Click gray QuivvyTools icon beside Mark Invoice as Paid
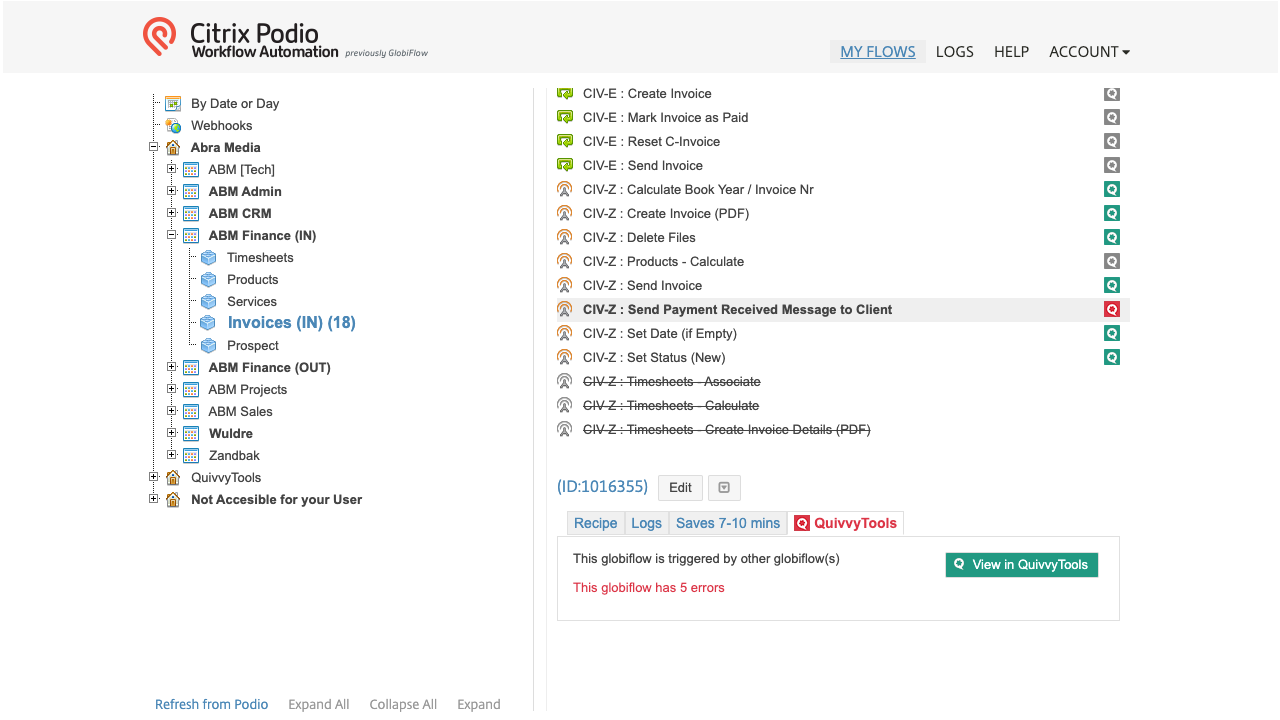This screenshot has width=1280, height=720. [1111, 117]
